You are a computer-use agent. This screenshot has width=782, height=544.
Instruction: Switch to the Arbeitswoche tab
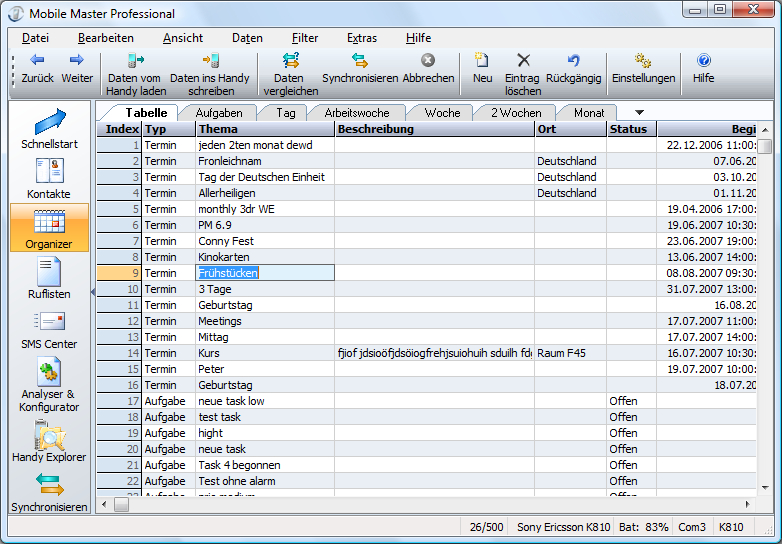click(x=356, y=113)
